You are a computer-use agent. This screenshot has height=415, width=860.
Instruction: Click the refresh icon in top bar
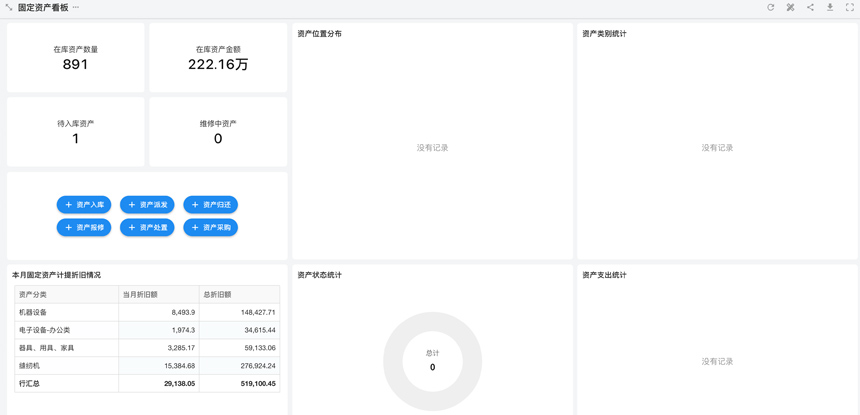pyautogui.click(x=771, y=8)
